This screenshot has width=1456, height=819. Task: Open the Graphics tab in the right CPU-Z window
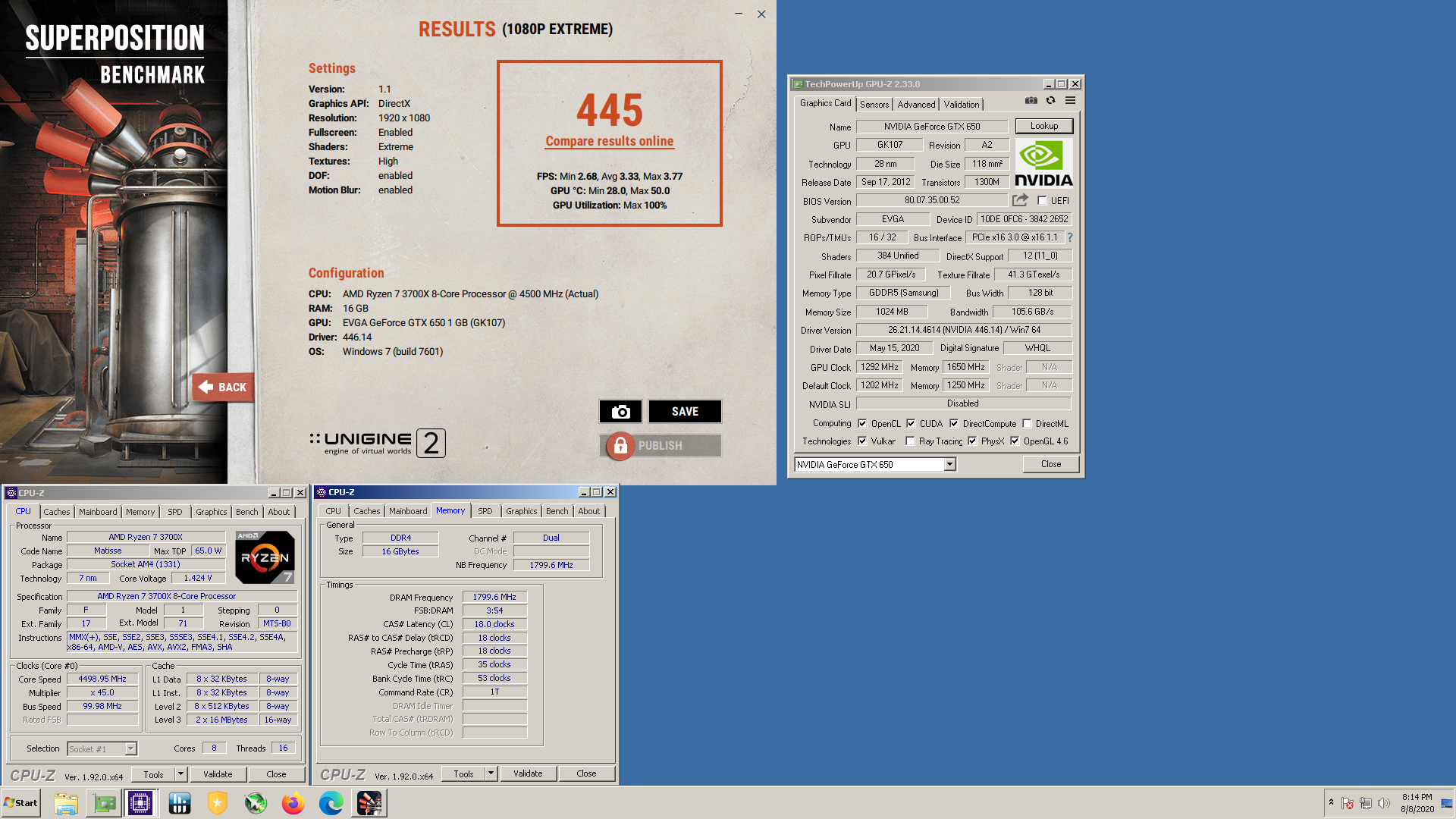click(522, 511)
